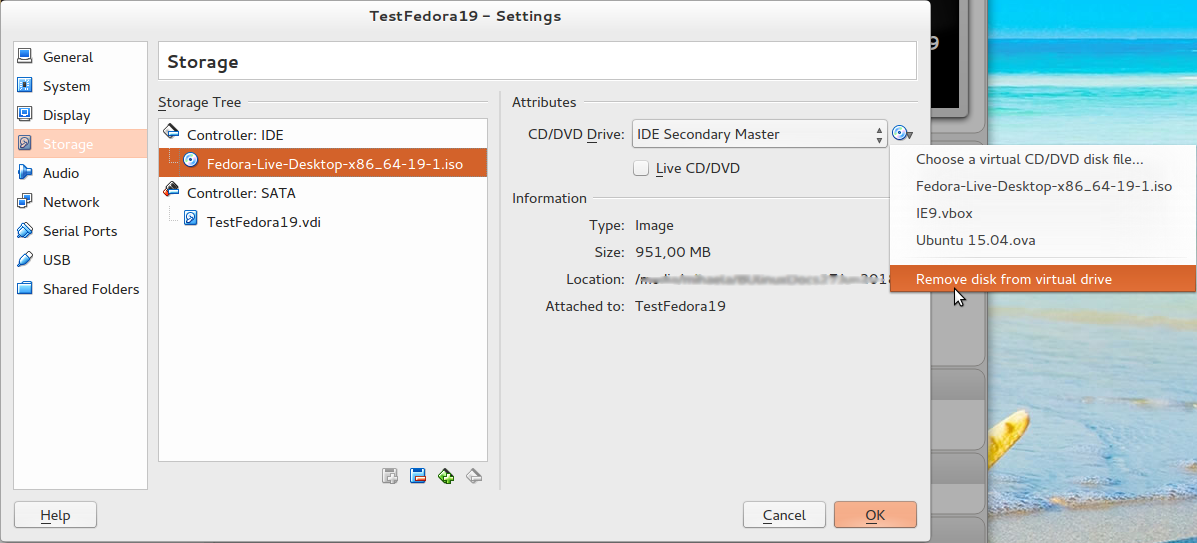Image resolution: width=1197 pixels, height=543 pixels.
Task: Open the IDE Secondary Master dropdown
Action: pyautogui.click(x=759, y=134)
